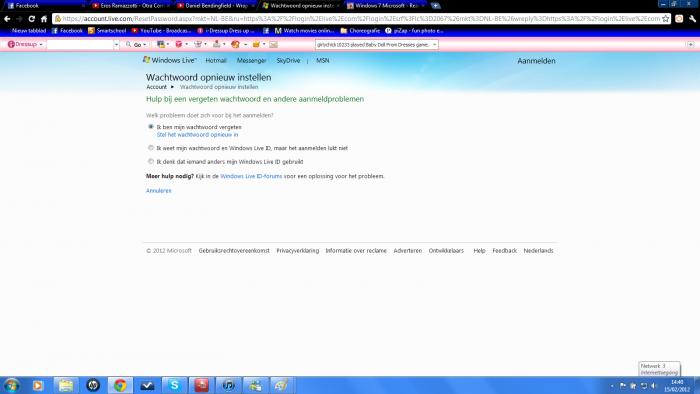700x394 pixels.
Task: Open Skype from the taskbar
Action: [174, 385]
